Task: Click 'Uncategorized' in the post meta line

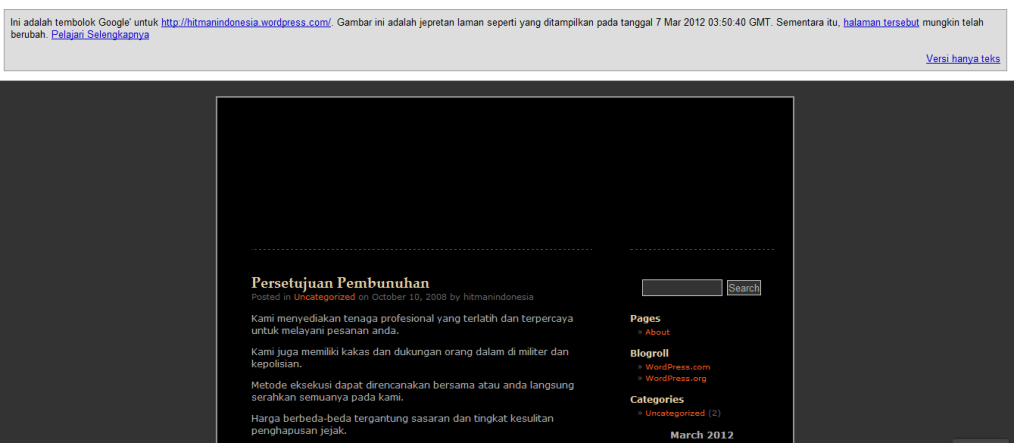Action: pyautogui.click(x=324, y=297)
